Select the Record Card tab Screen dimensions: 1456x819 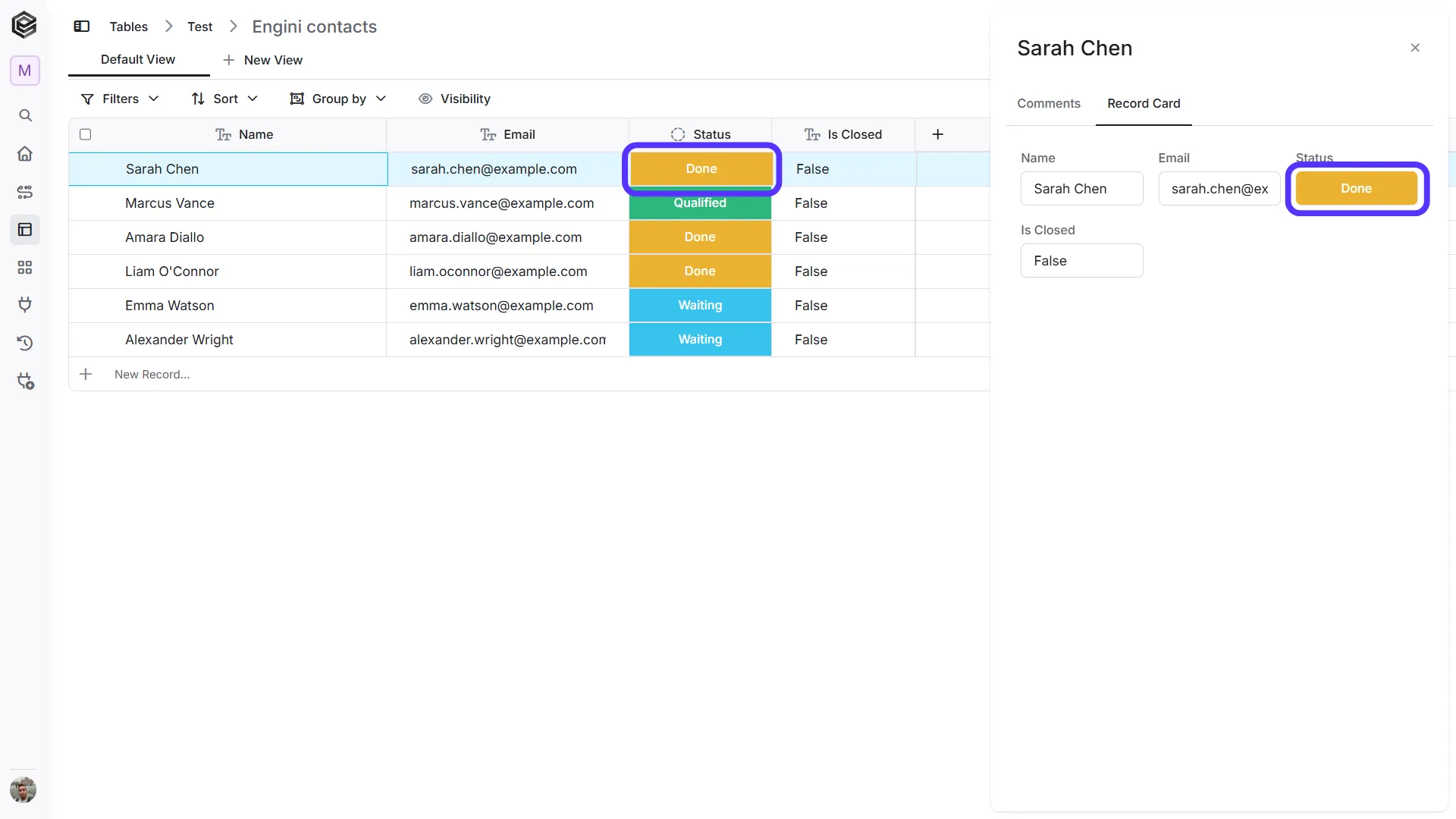tap(1144, 103)
